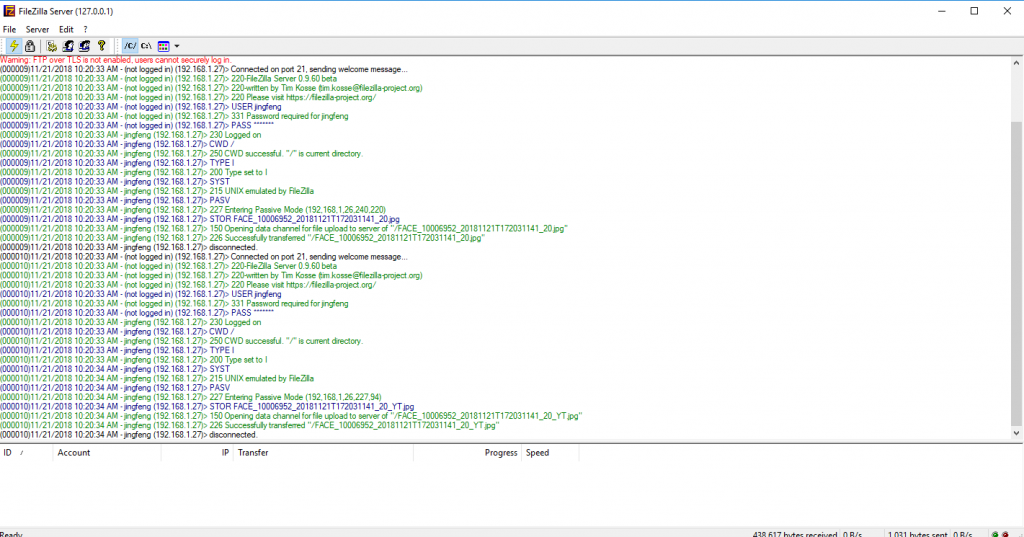Image resolution: width=1024 pixels, height=537 pixels.
Task: Toggle server active with lightning bolt icon
Action: click(14, 46)
